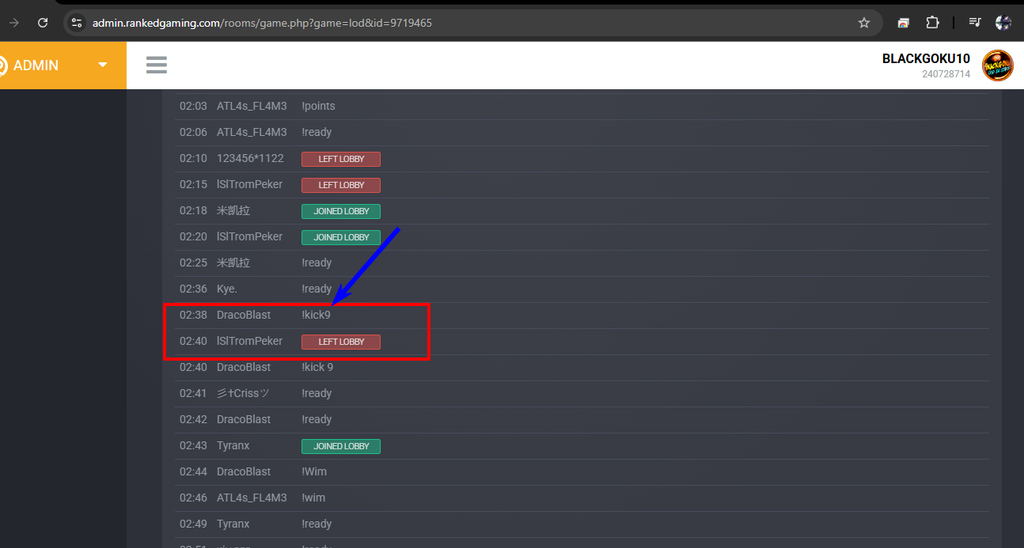Click the BLACKGOKU10 username
This screenshot has width=1024, height=548.
click(925, 59)
